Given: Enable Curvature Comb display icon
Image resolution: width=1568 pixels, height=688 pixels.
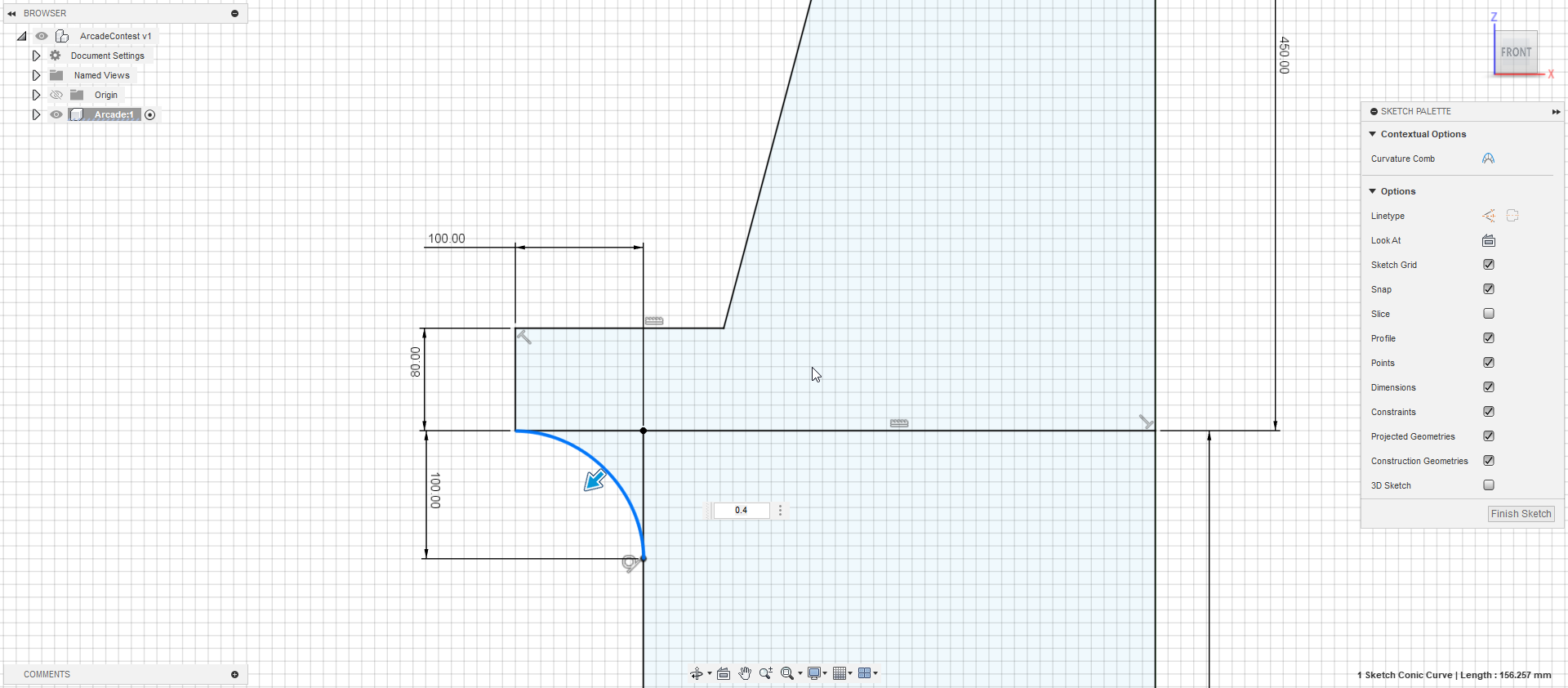Looking at the screenshot, I should click(1488, 159).
